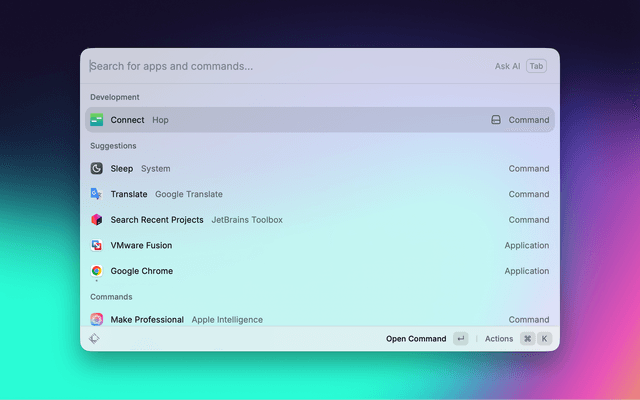640x400 pixels.
Task: Click the Enter key badge in footer
Action: (x=460, y=339)
